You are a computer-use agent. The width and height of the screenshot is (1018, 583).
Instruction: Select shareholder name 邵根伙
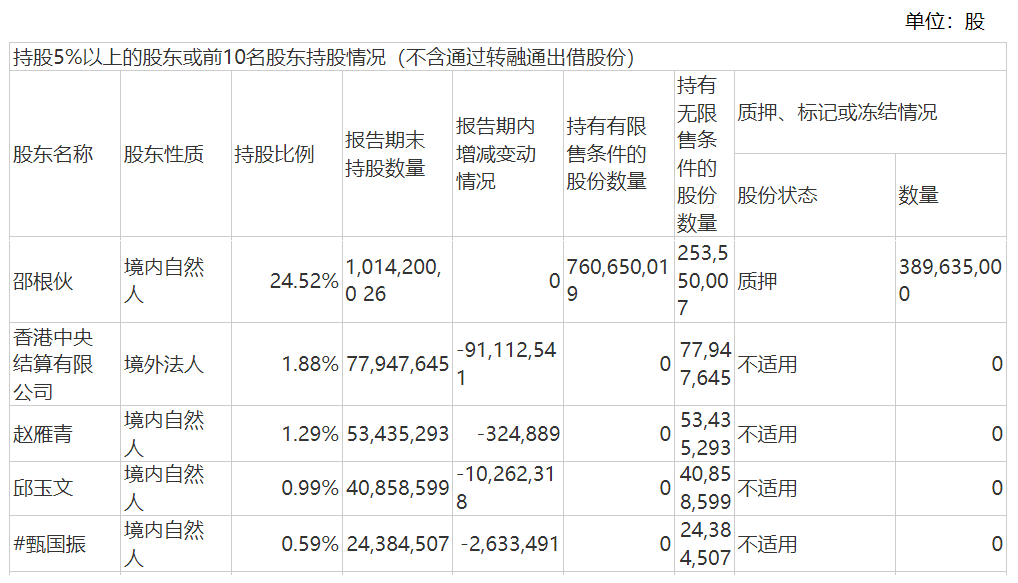[43, 281]
